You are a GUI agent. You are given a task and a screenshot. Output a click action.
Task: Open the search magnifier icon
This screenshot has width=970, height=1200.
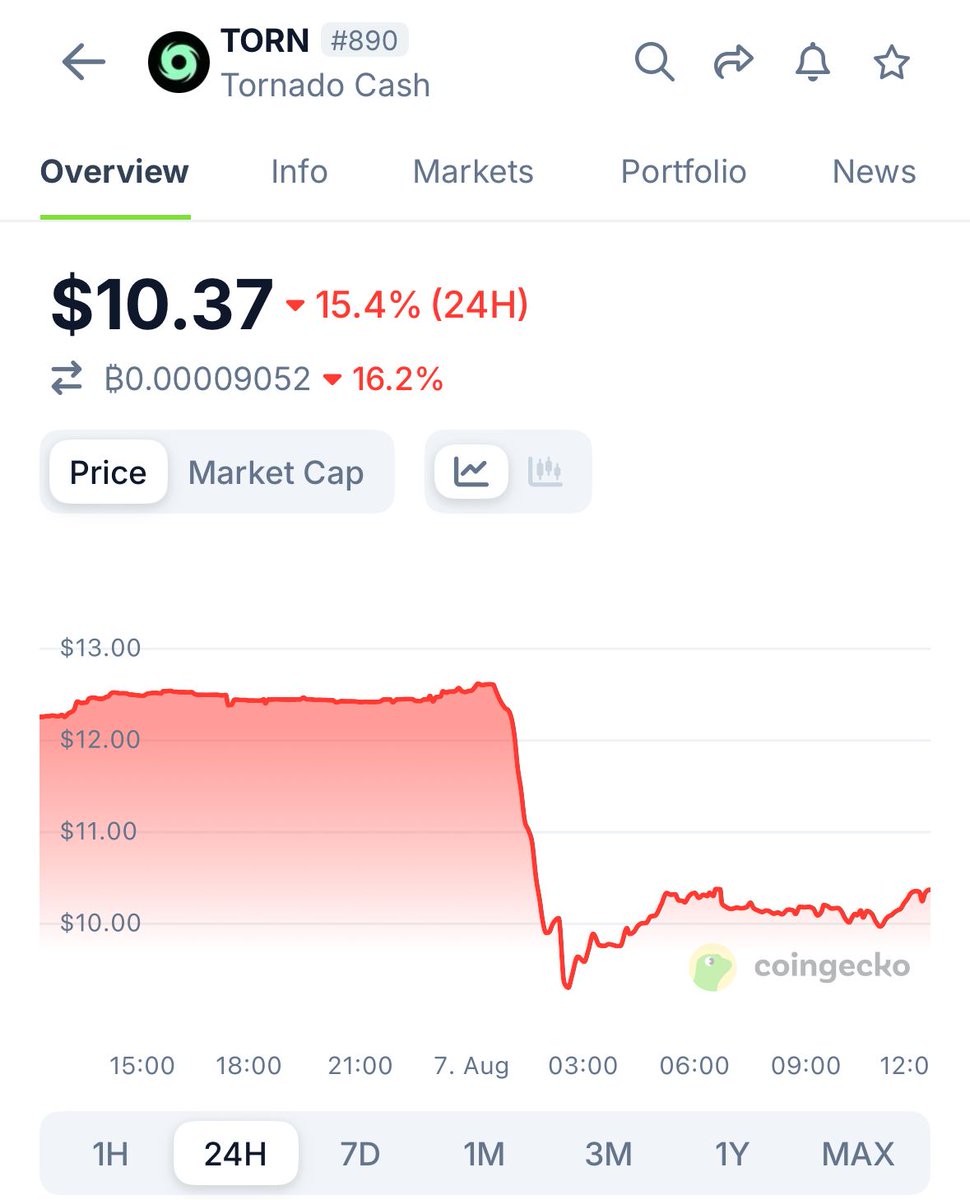point(654,63)
